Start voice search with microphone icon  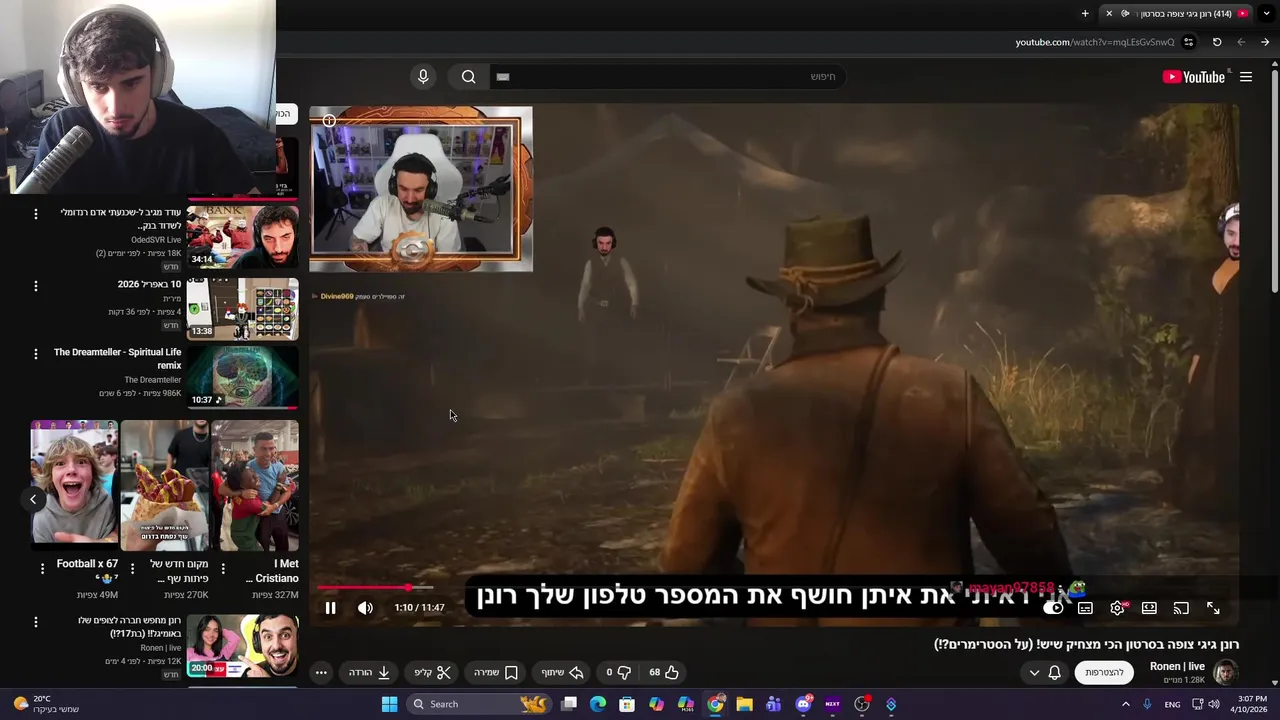pyautogui.click(x=423, y=77)
